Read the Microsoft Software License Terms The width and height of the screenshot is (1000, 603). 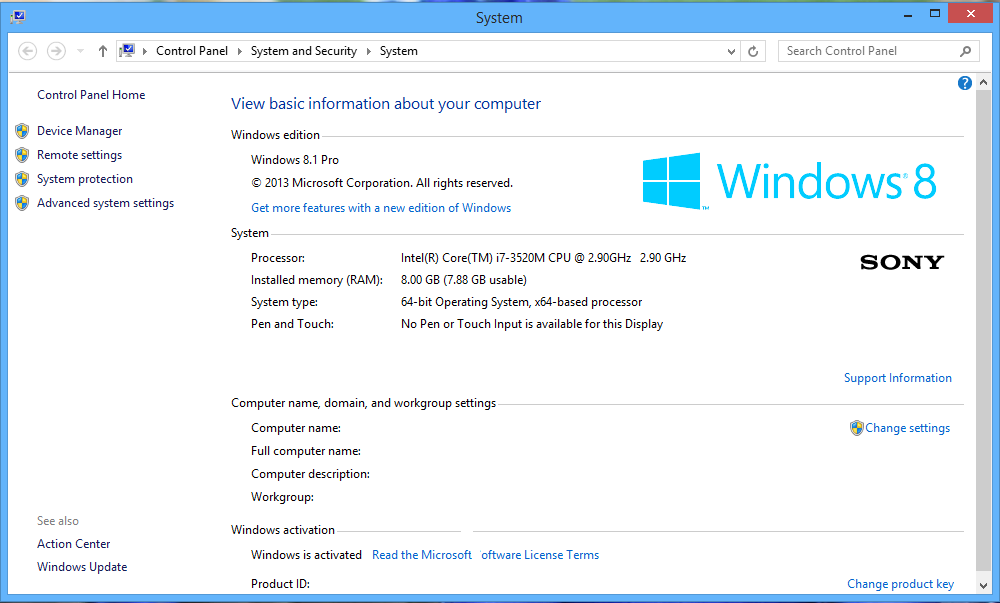485,555
